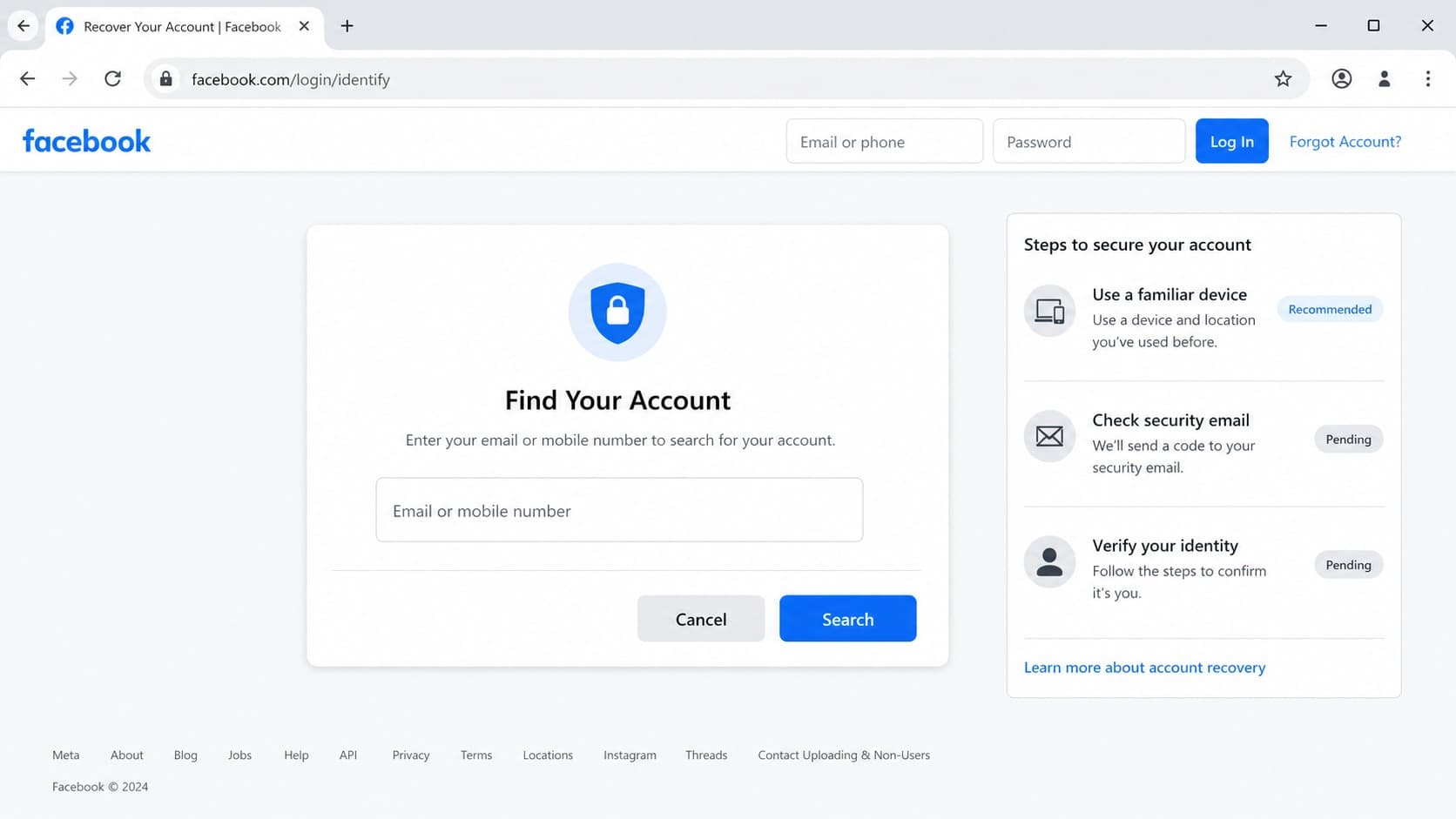Click the Use a familiar device heading
1456x819 pixels.
(1170, 294)
